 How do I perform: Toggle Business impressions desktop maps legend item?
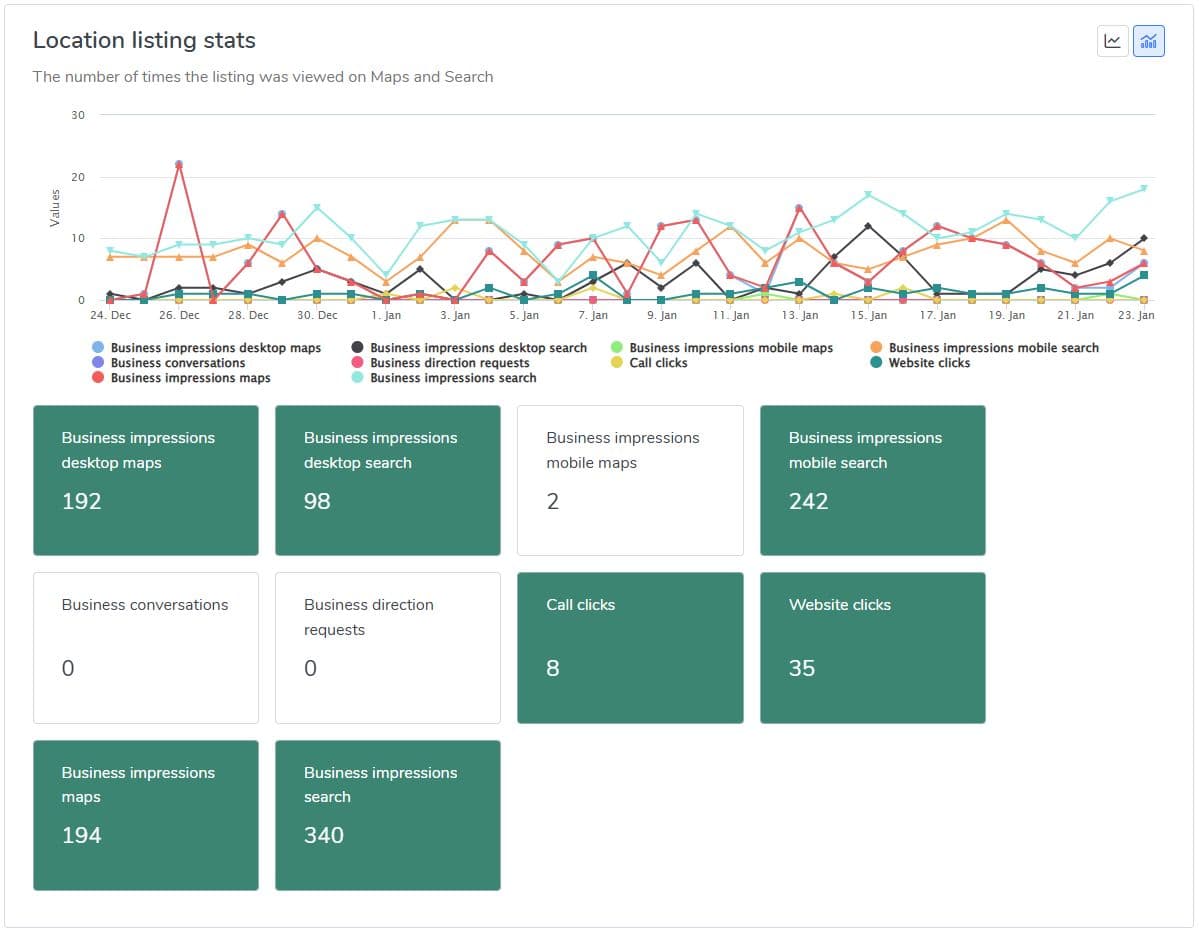[206, 348]
